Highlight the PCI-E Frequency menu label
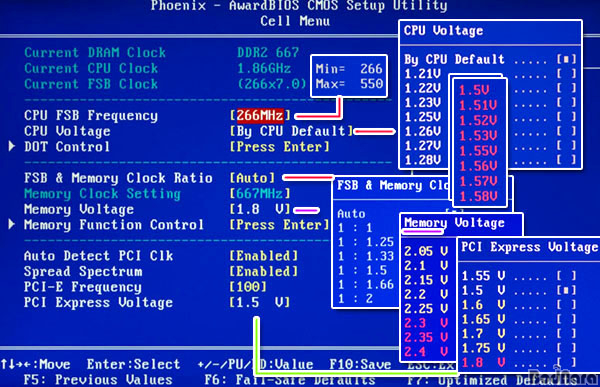This screenshot has height=387, width=600. tap(83, 287)
